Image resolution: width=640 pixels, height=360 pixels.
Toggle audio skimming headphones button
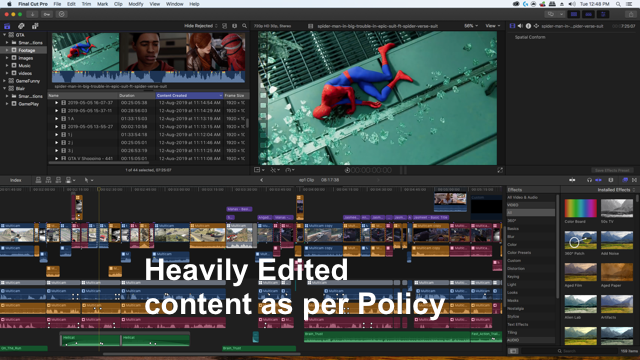(x=589, y=180)
